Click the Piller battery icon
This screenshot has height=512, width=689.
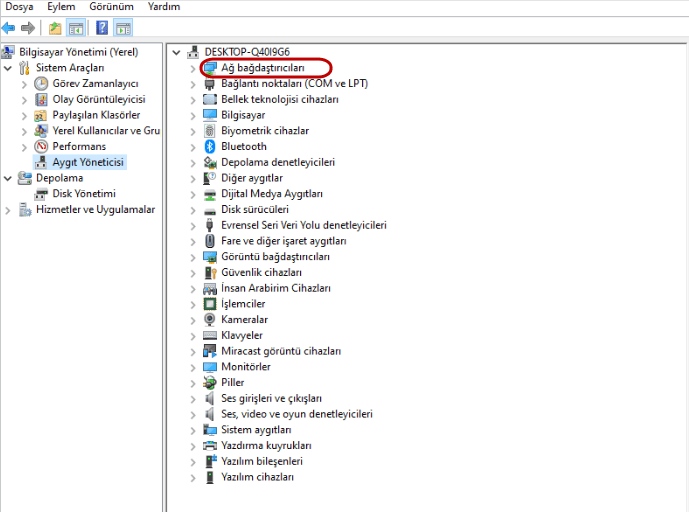(x=210, y=382)
